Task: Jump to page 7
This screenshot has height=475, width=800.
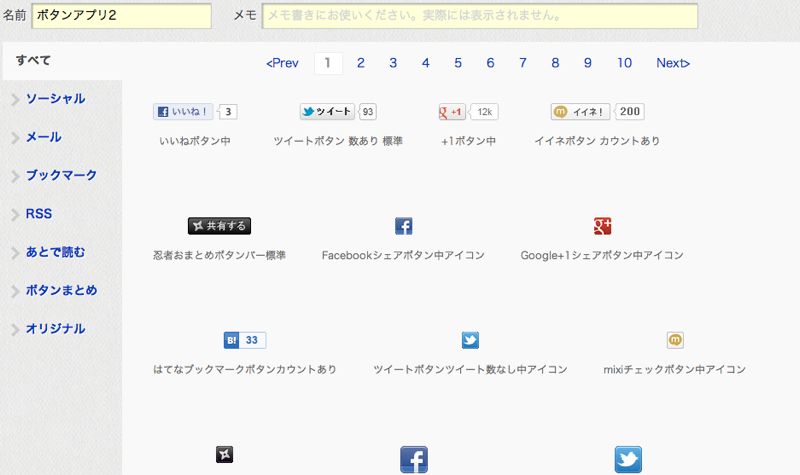Action: click(x=523, y=63)
